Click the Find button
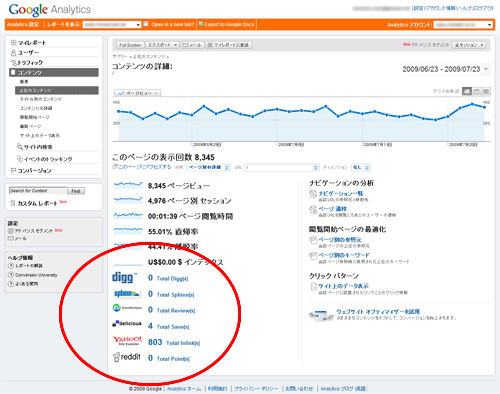500x394 pixels. coord(76,191)
